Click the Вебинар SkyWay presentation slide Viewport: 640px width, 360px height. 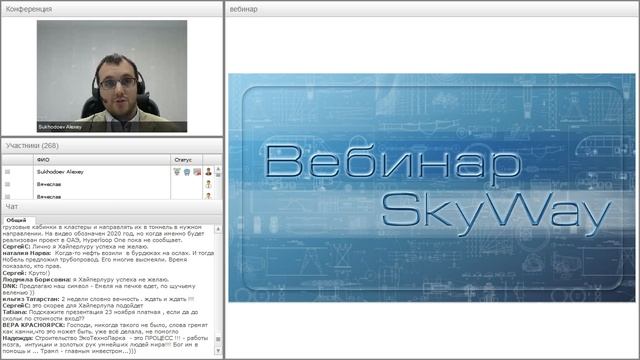point(431,188)
